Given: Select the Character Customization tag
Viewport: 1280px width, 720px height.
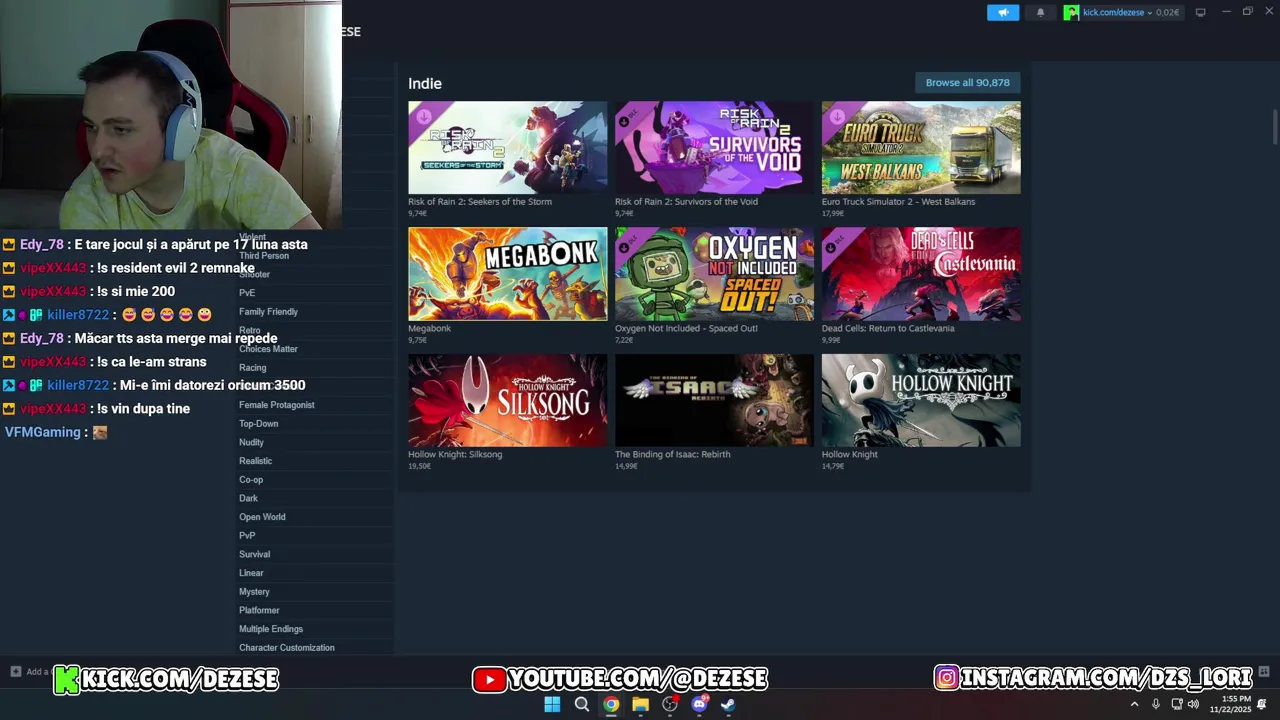Looking at the screenshot, I should 287,648.
